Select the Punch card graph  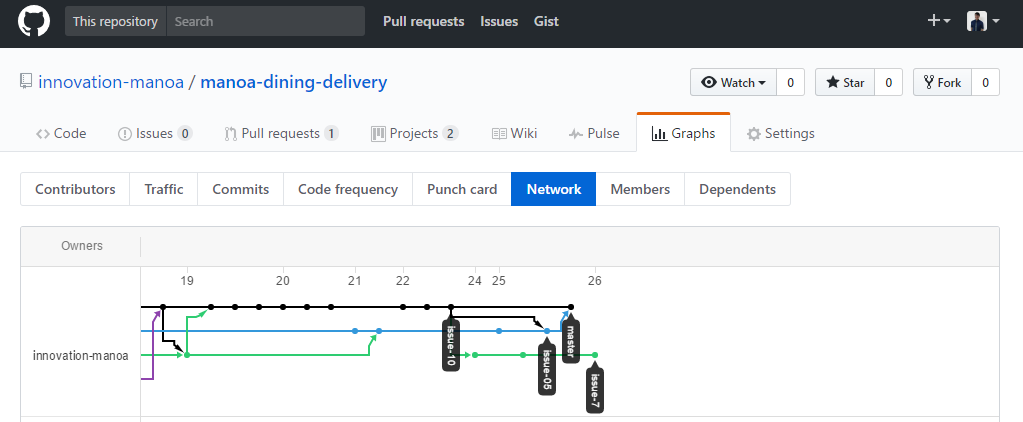click(x=462, y=189)
